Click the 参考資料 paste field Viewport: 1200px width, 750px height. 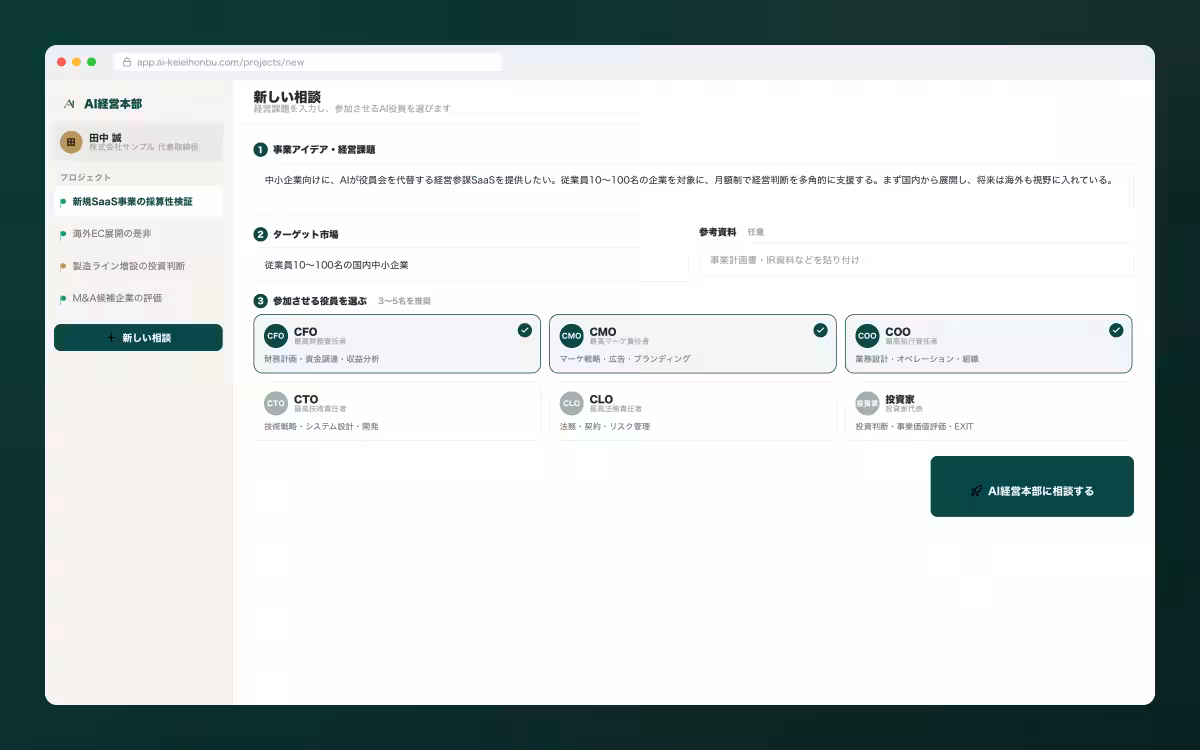(916, 260)
